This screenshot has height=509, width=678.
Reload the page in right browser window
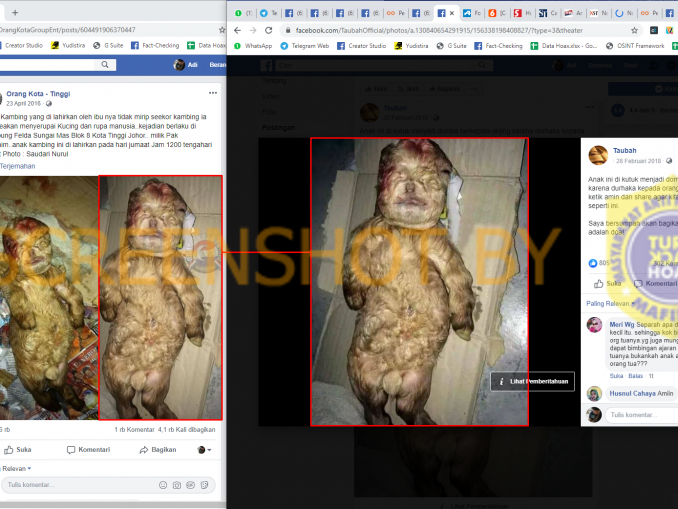pos(269,30)
